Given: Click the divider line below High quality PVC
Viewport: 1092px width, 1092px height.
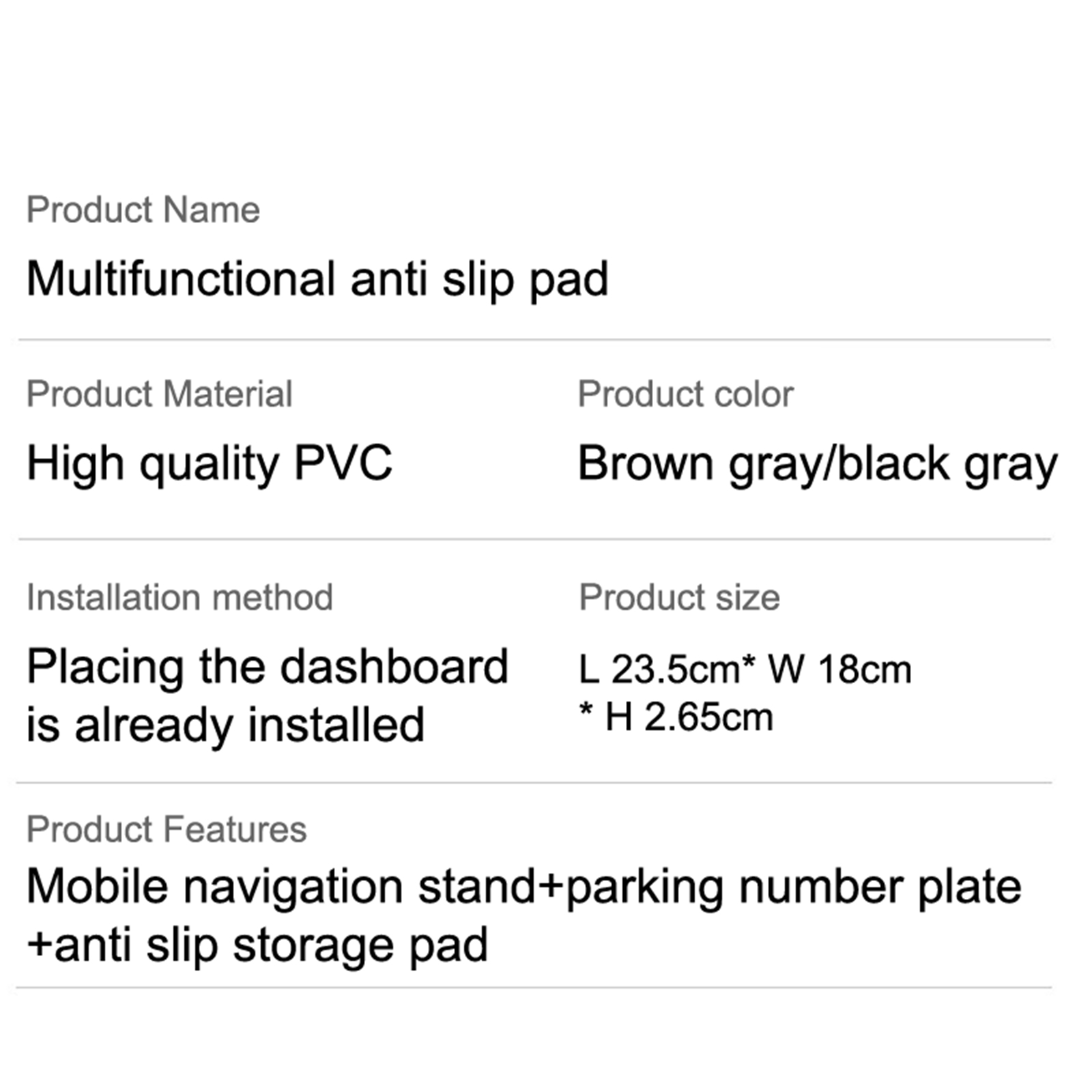Looking at the screenshot, I should click(534, 539).
